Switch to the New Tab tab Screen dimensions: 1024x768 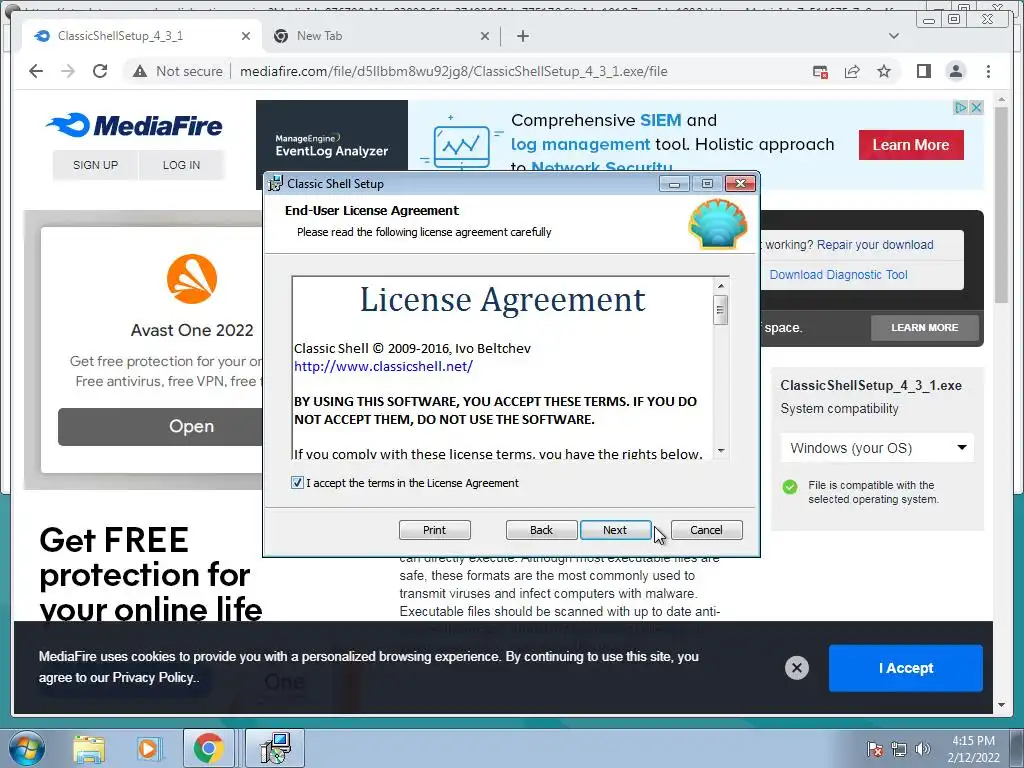point(382,36)
